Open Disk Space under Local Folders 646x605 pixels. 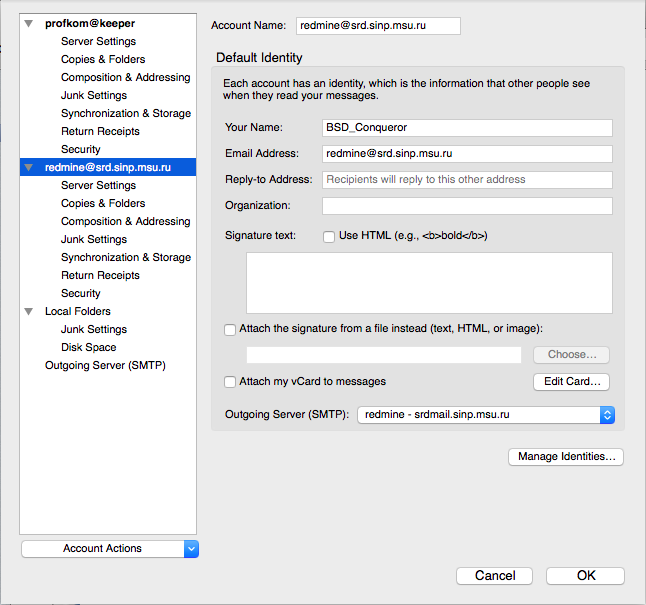88,347
